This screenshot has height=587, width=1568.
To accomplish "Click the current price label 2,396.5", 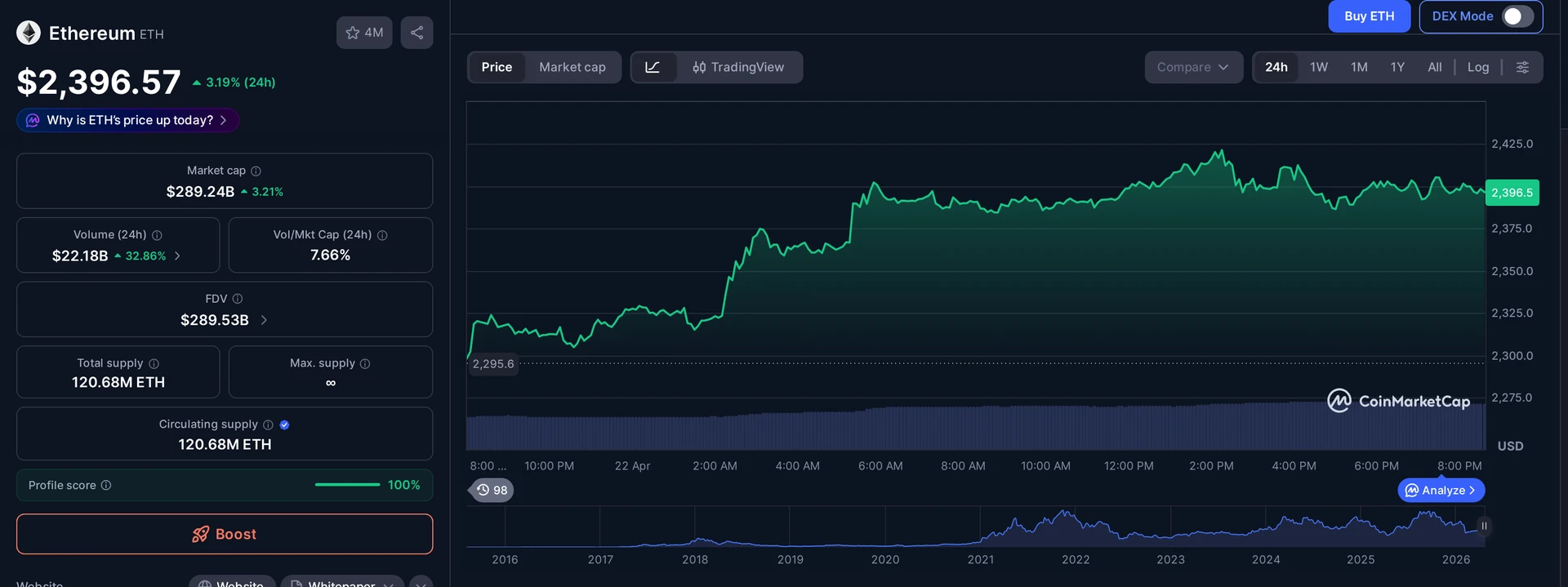I will (1512, 193).
